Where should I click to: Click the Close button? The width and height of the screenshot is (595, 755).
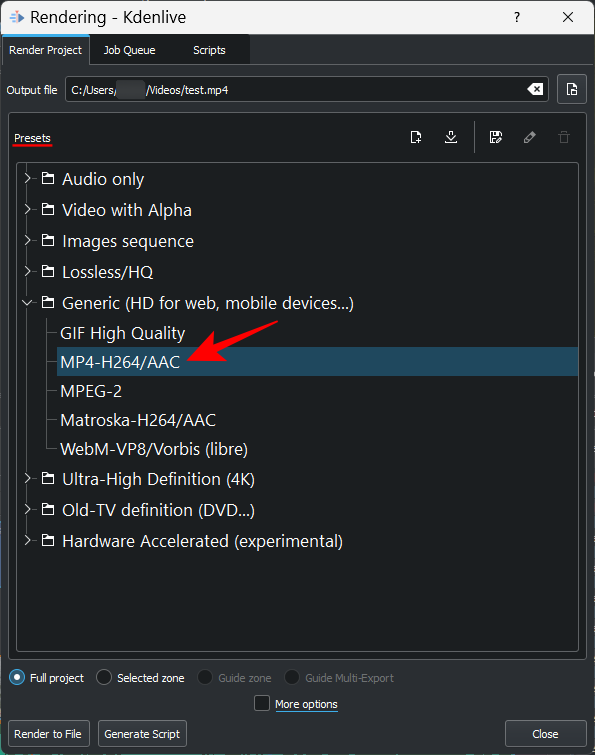tap(545, 734)
